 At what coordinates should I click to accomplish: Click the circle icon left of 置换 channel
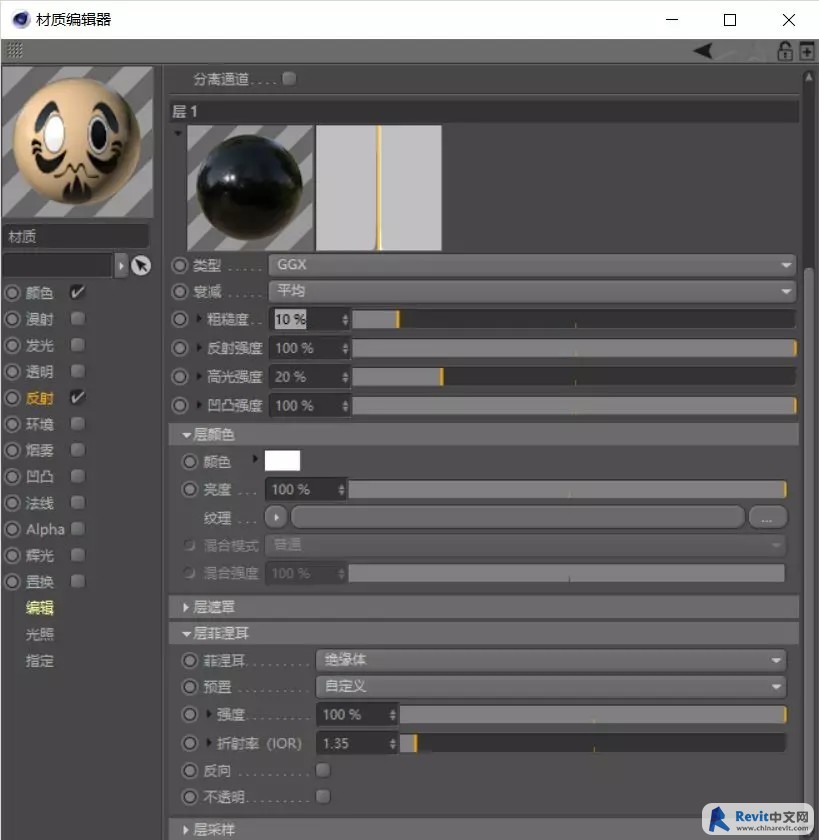[12, 582]
